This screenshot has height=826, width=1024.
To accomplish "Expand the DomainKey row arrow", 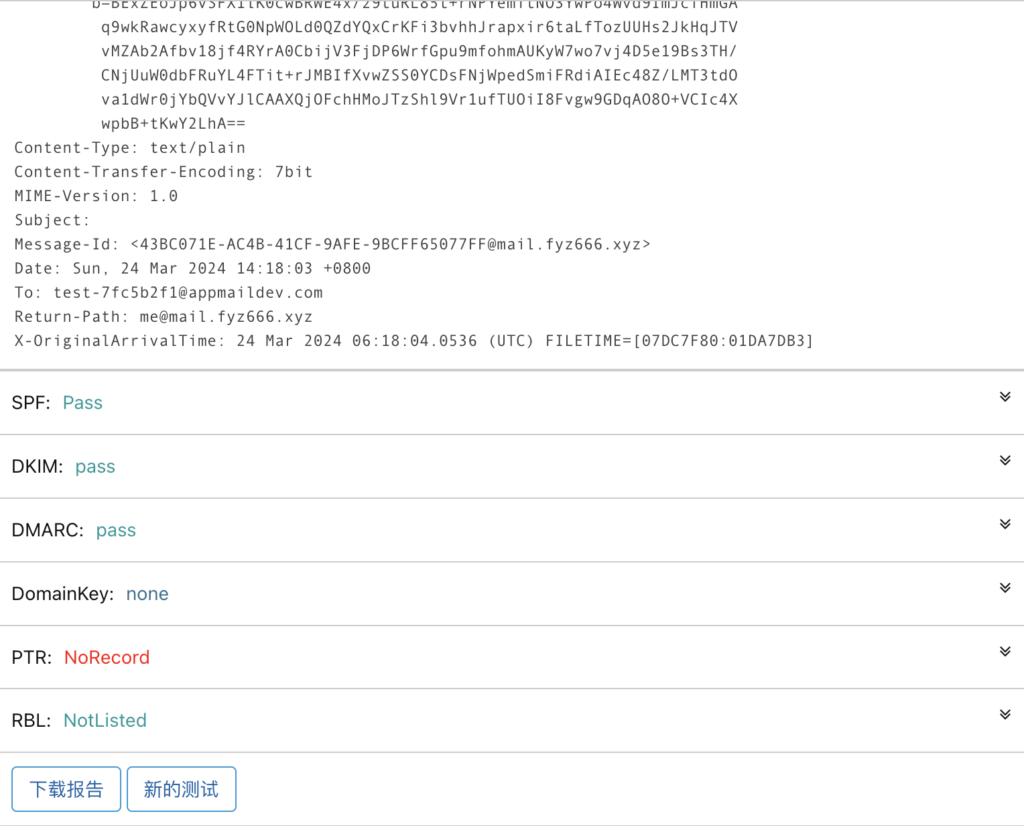I will point(1005,588).
